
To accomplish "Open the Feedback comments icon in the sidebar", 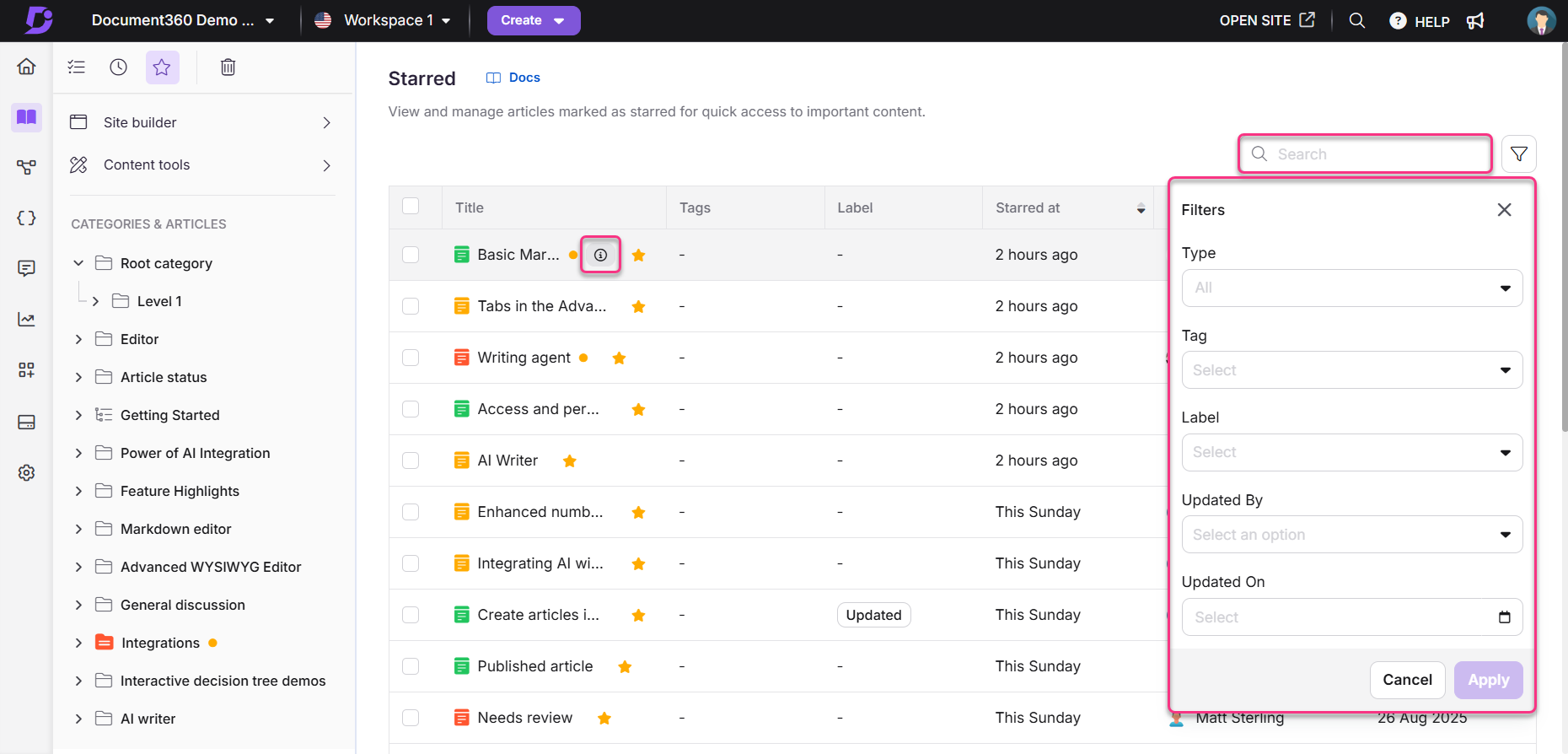I will (x=26, y=269).
